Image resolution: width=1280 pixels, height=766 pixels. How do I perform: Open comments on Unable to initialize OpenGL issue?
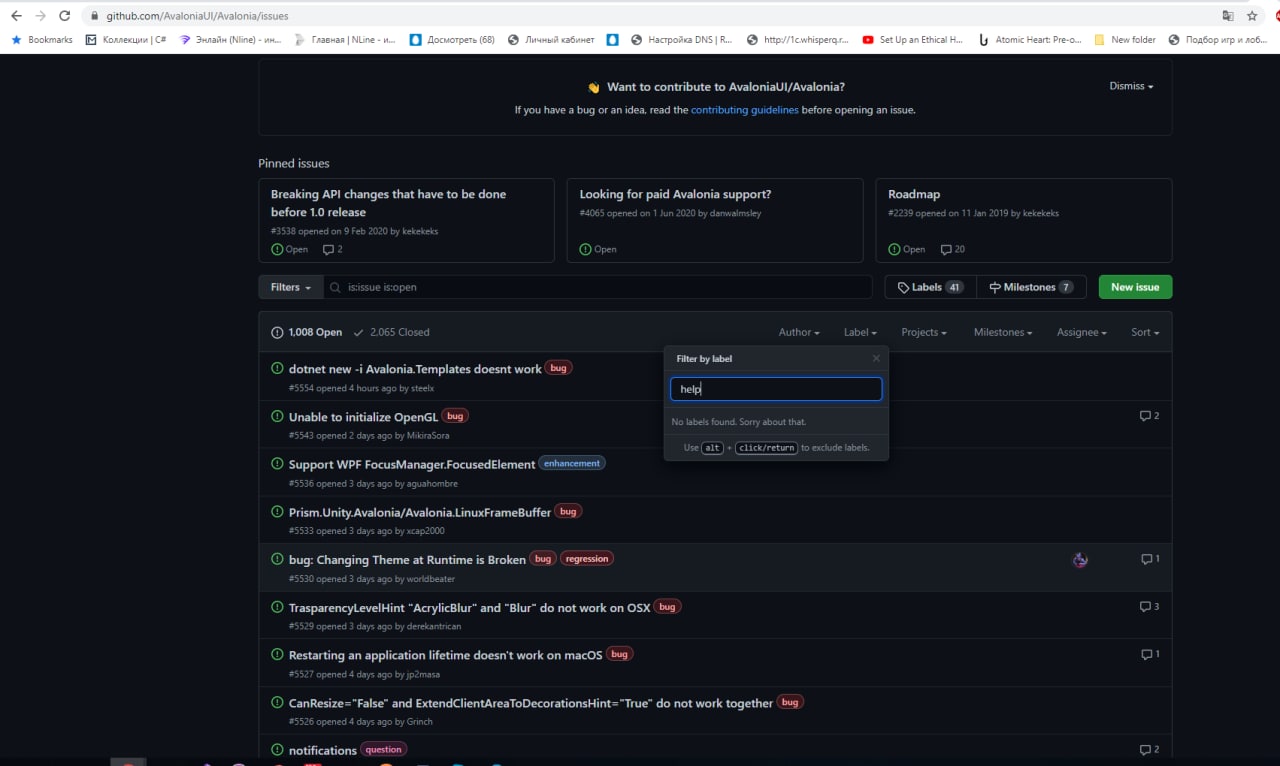(x=1150, y=416)
